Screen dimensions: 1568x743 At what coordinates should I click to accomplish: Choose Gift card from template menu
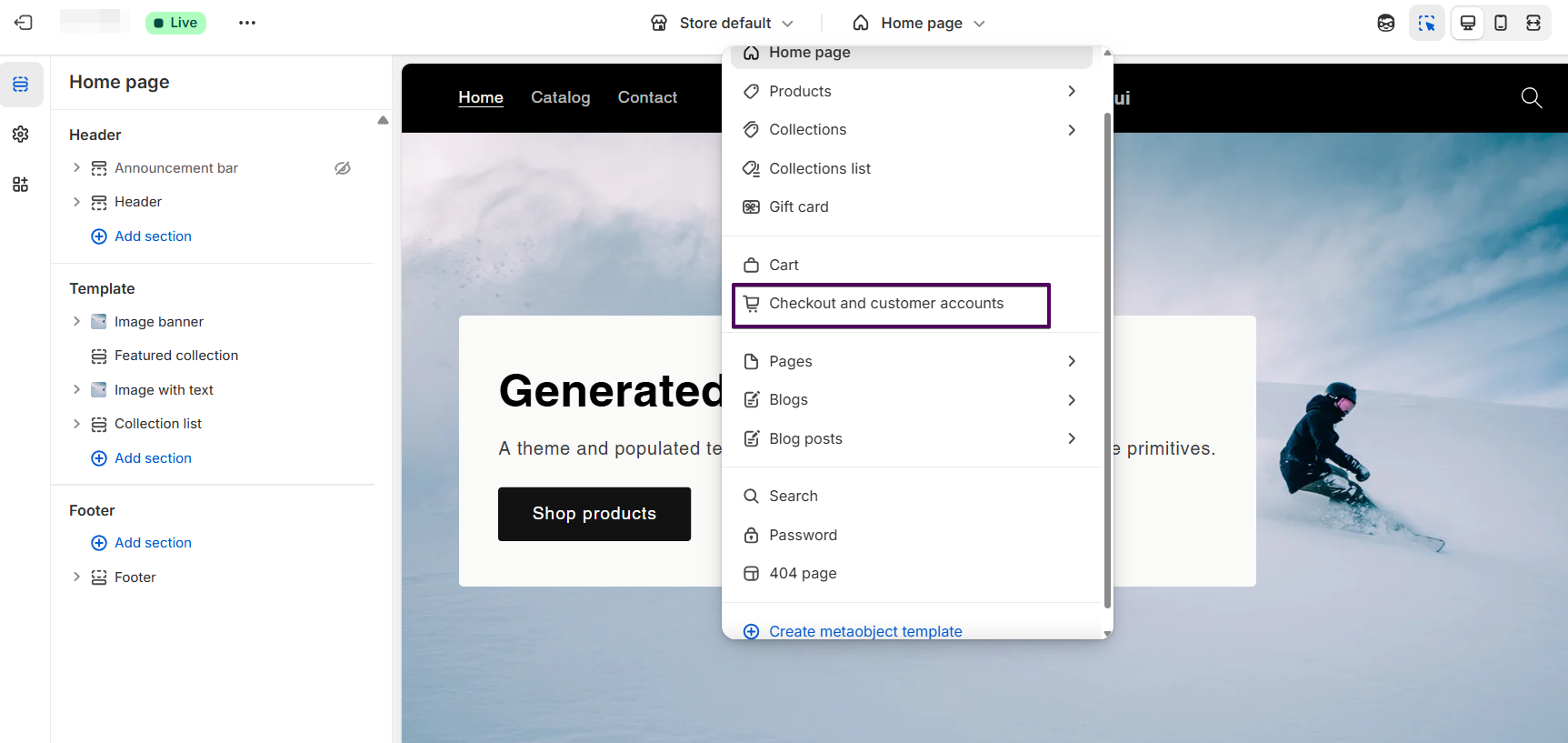[x=798, y=207]
